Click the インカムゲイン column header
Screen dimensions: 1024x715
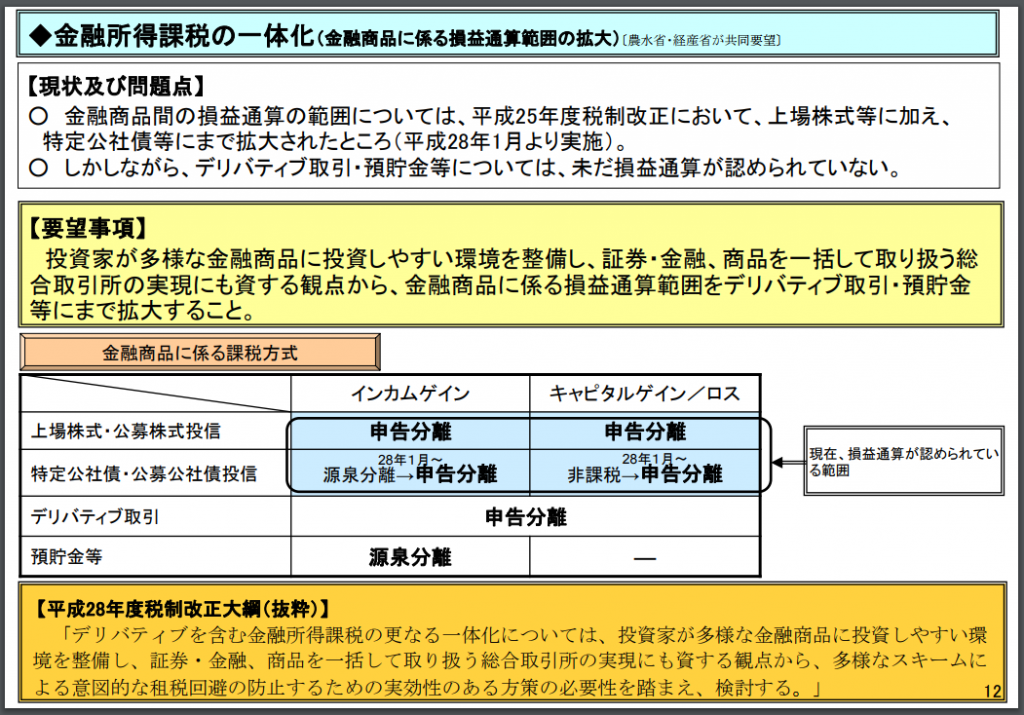[x=410, y=394]
